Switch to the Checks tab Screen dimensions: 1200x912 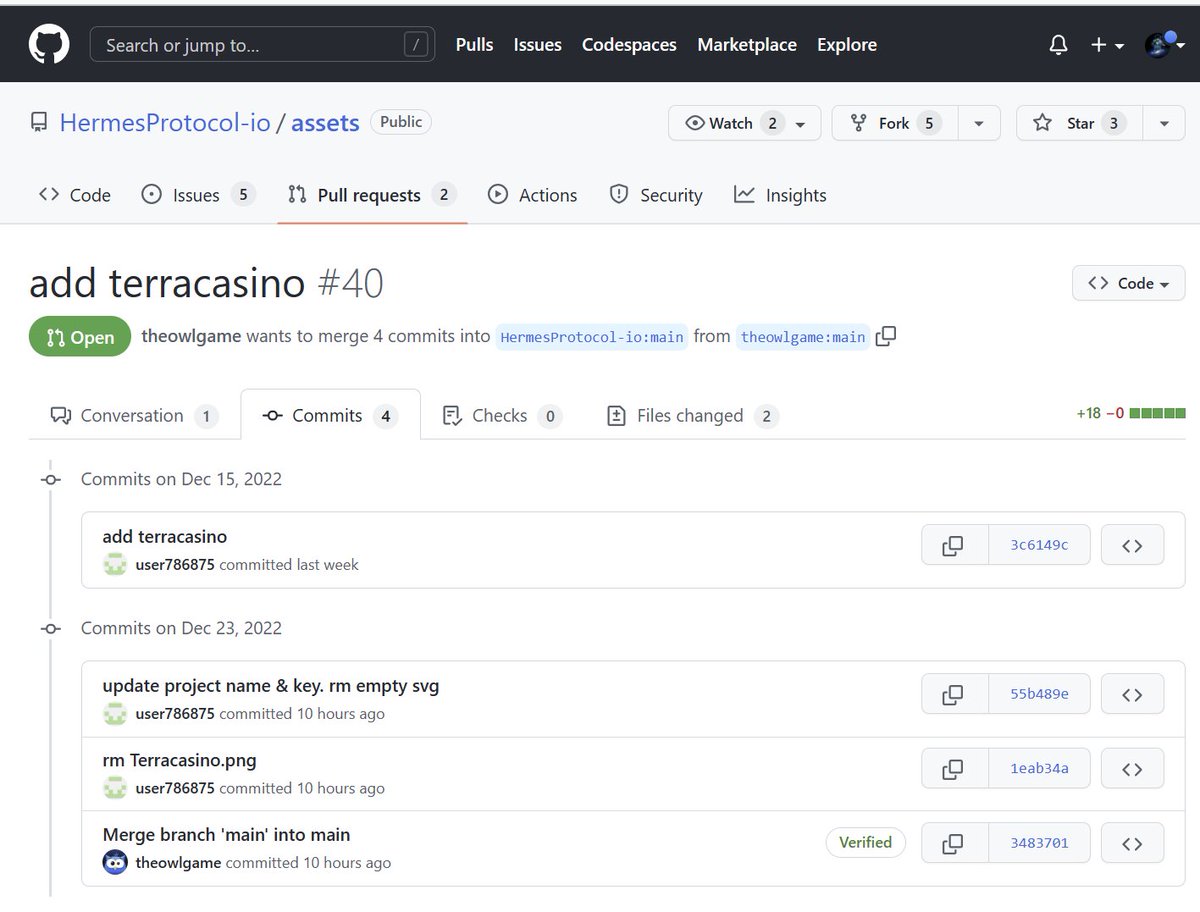pos(502,415)
